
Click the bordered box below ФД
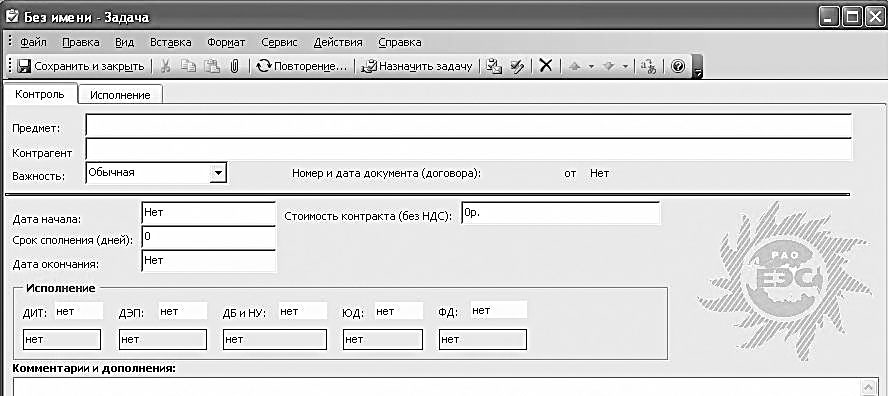pos(483,339)
